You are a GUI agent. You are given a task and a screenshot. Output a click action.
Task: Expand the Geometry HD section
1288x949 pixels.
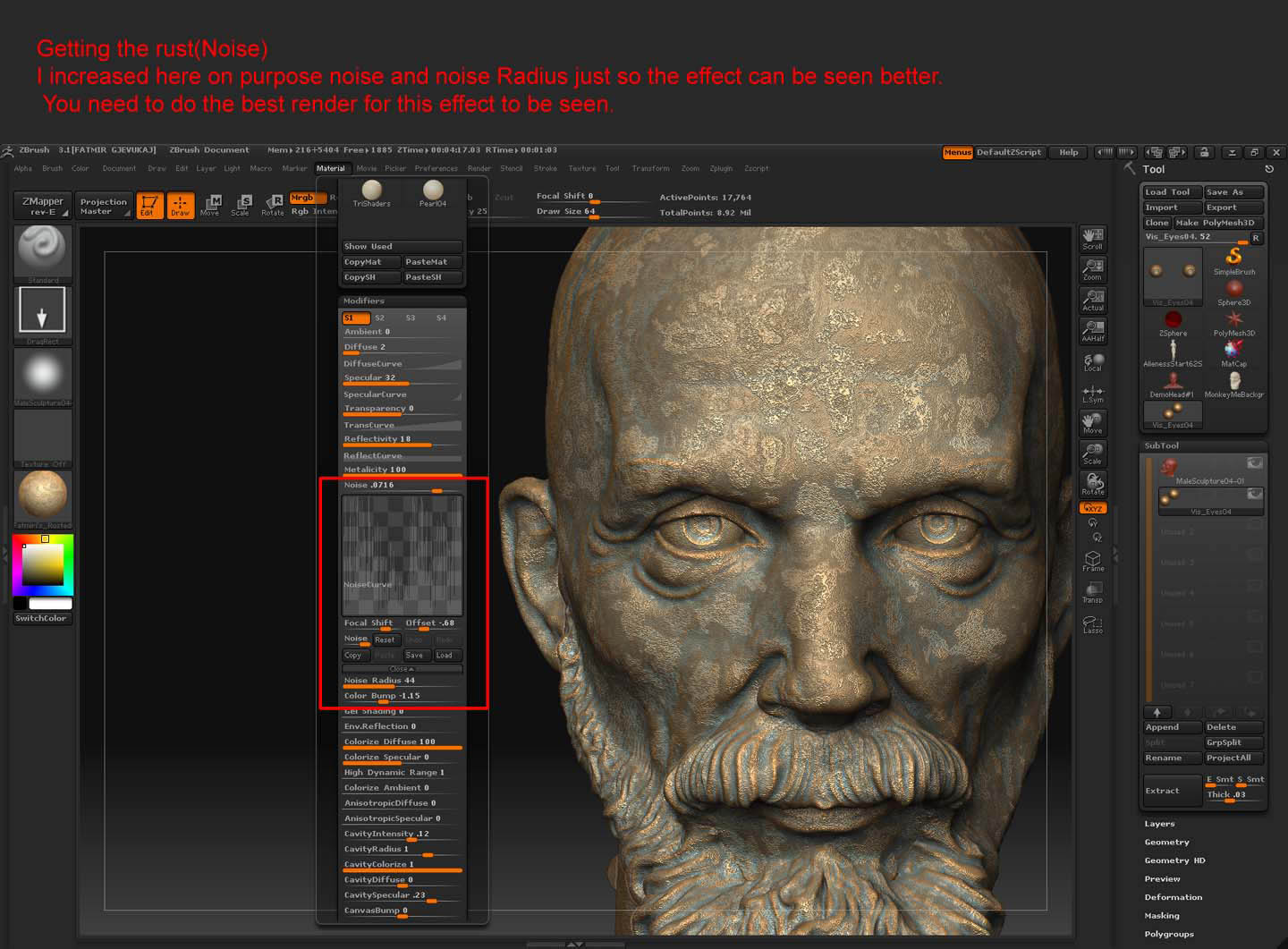1174,860
